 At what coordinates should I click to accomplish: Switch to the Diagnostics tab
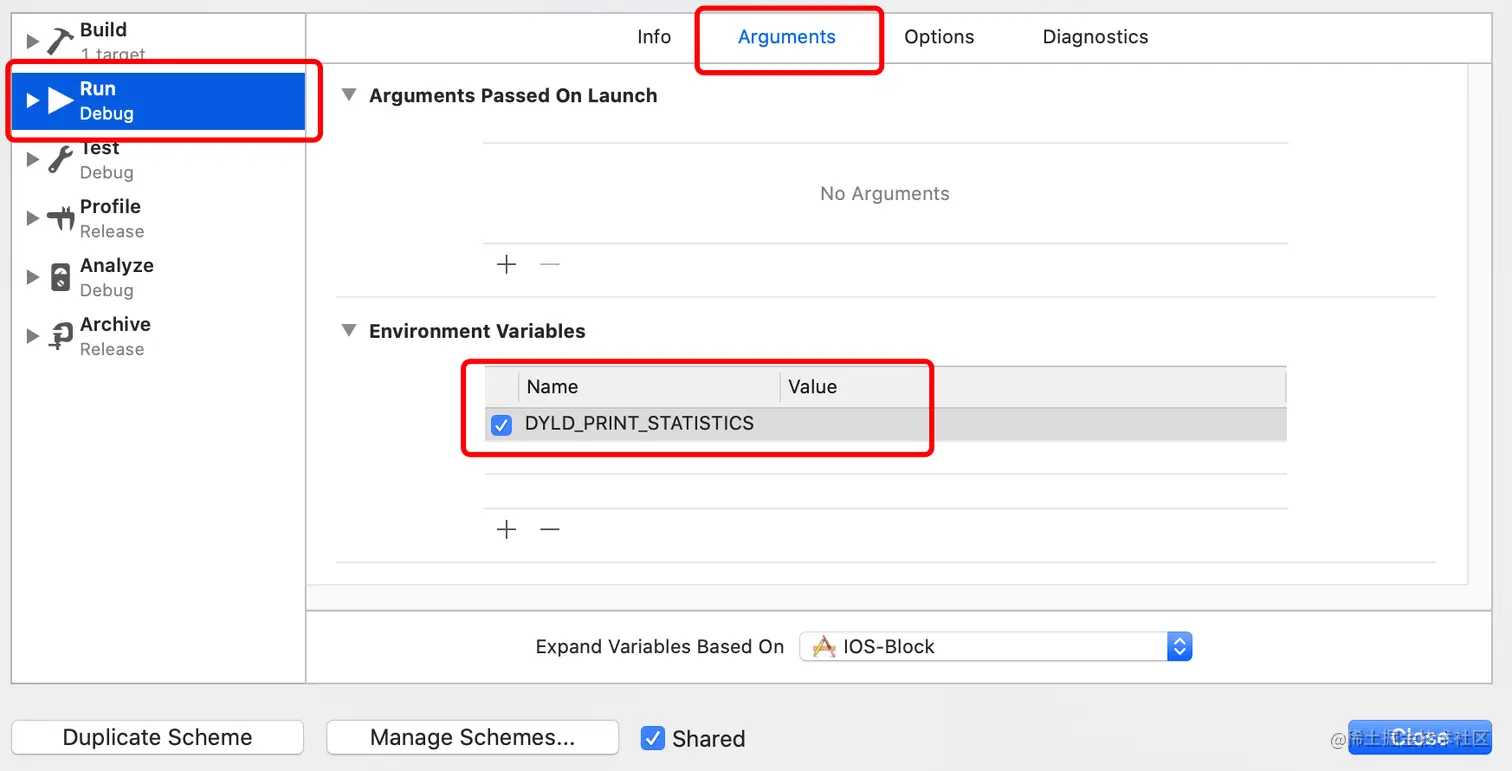tap(1095, 37)
